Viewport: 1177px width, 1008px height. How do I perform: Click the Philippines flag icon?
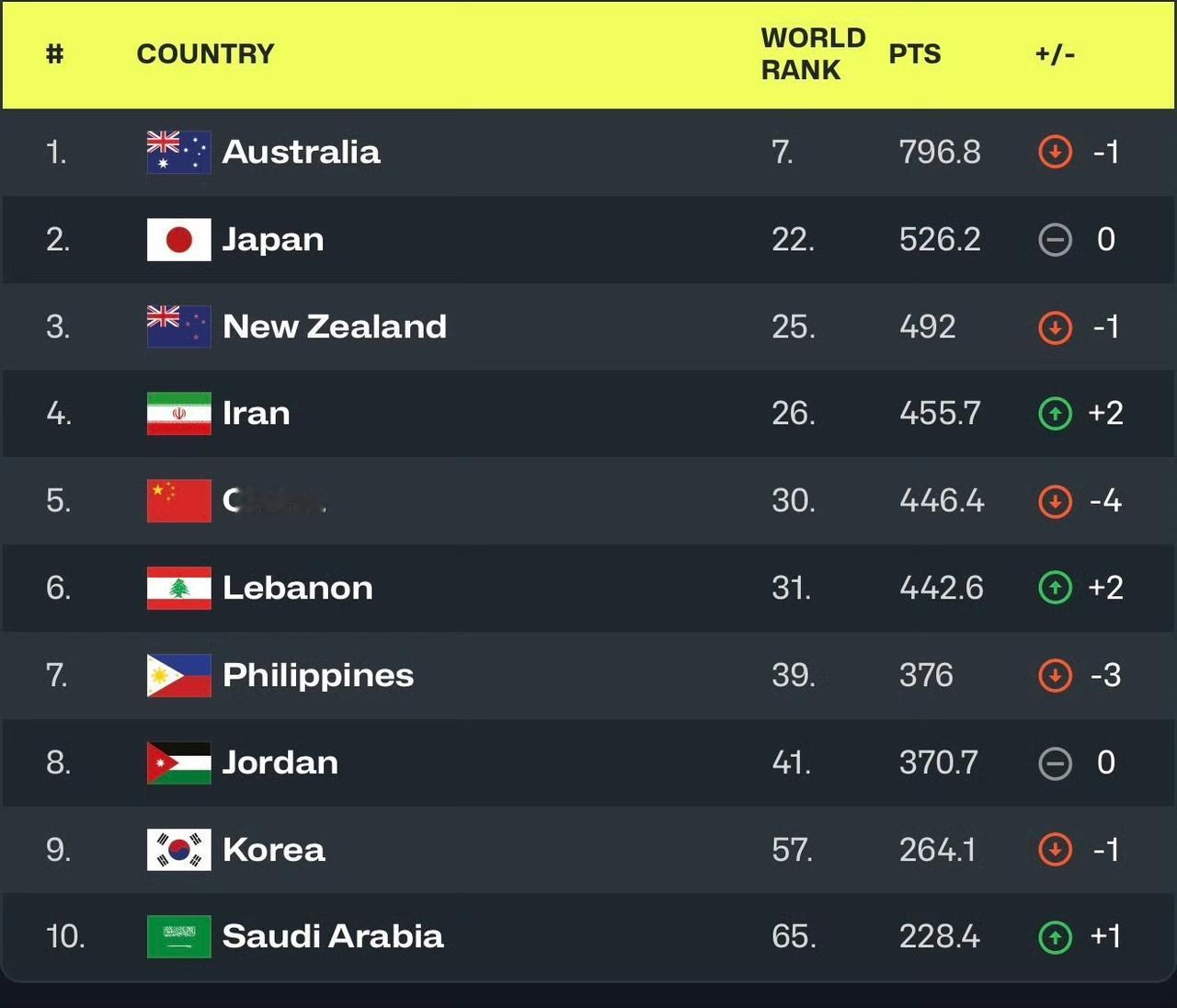pyautogui.click(x=178, y=675)
